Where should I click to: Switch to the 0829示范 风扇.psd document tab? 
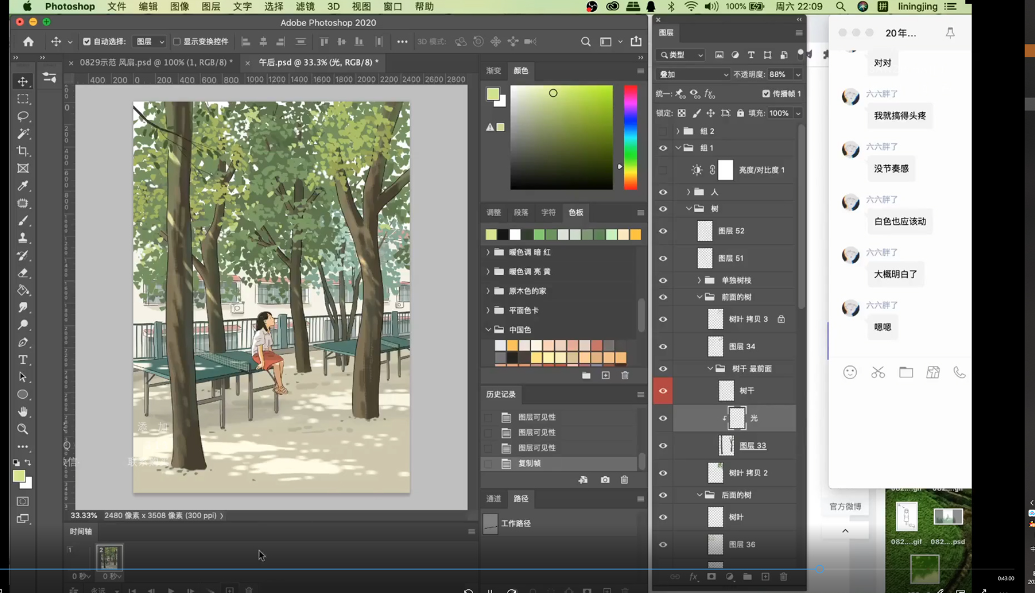[156, 62]
